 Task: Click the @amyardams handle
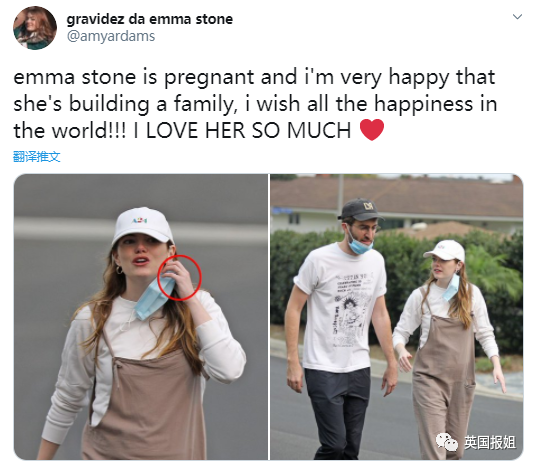point(111,36)
